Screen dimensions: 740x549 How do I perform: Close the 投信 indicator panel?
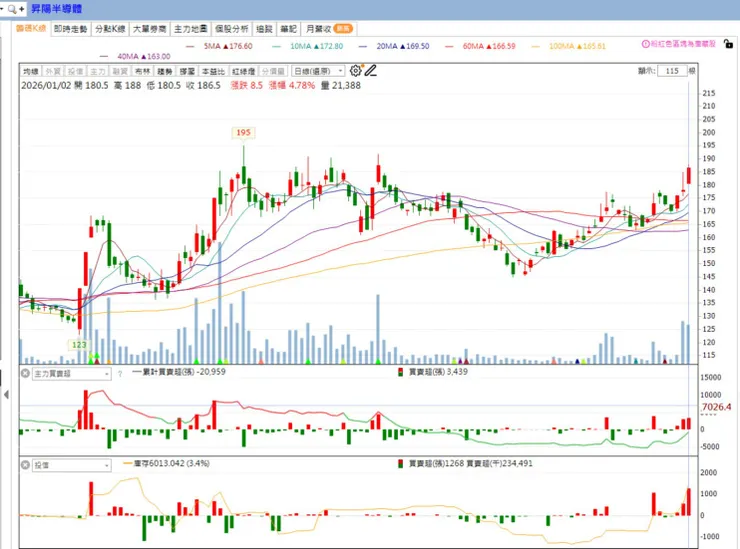point(25,465)
